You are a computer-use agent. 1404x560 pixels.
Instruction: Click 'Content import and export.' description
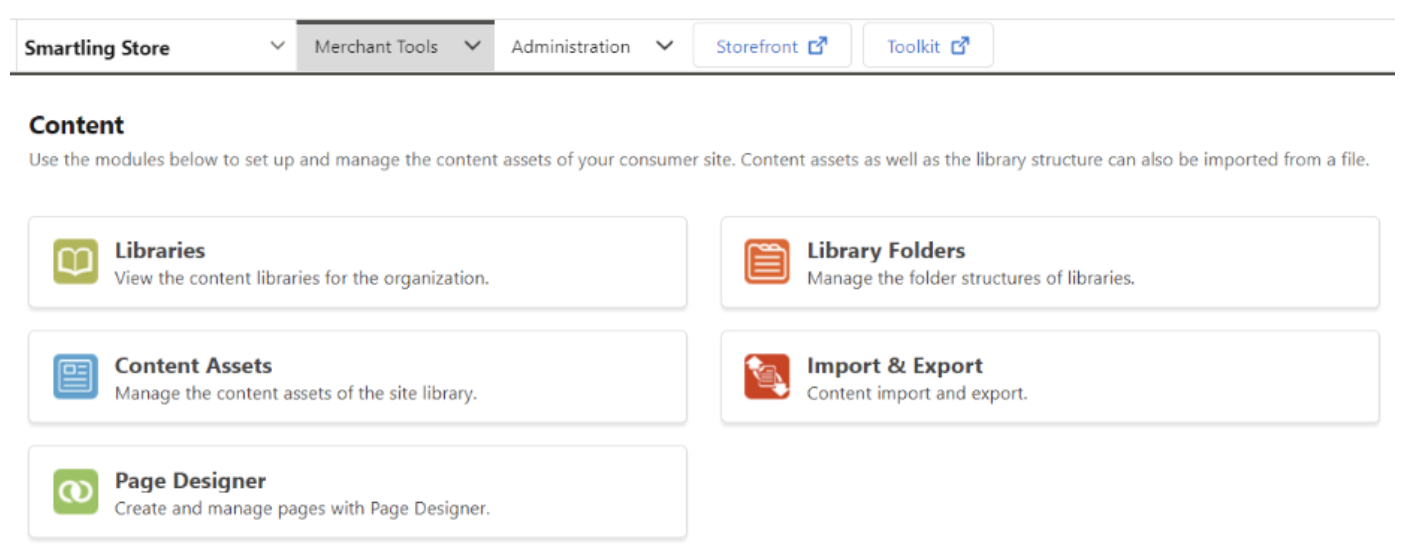(x=917, y=393)
